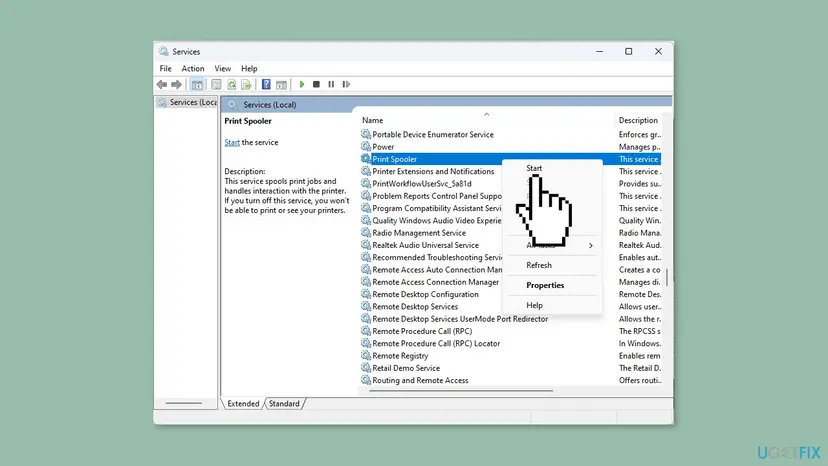Click the magnifier icon in Services (Local) header
The image size is (828, 466).
pyautogui.click(x=232, y=105)
